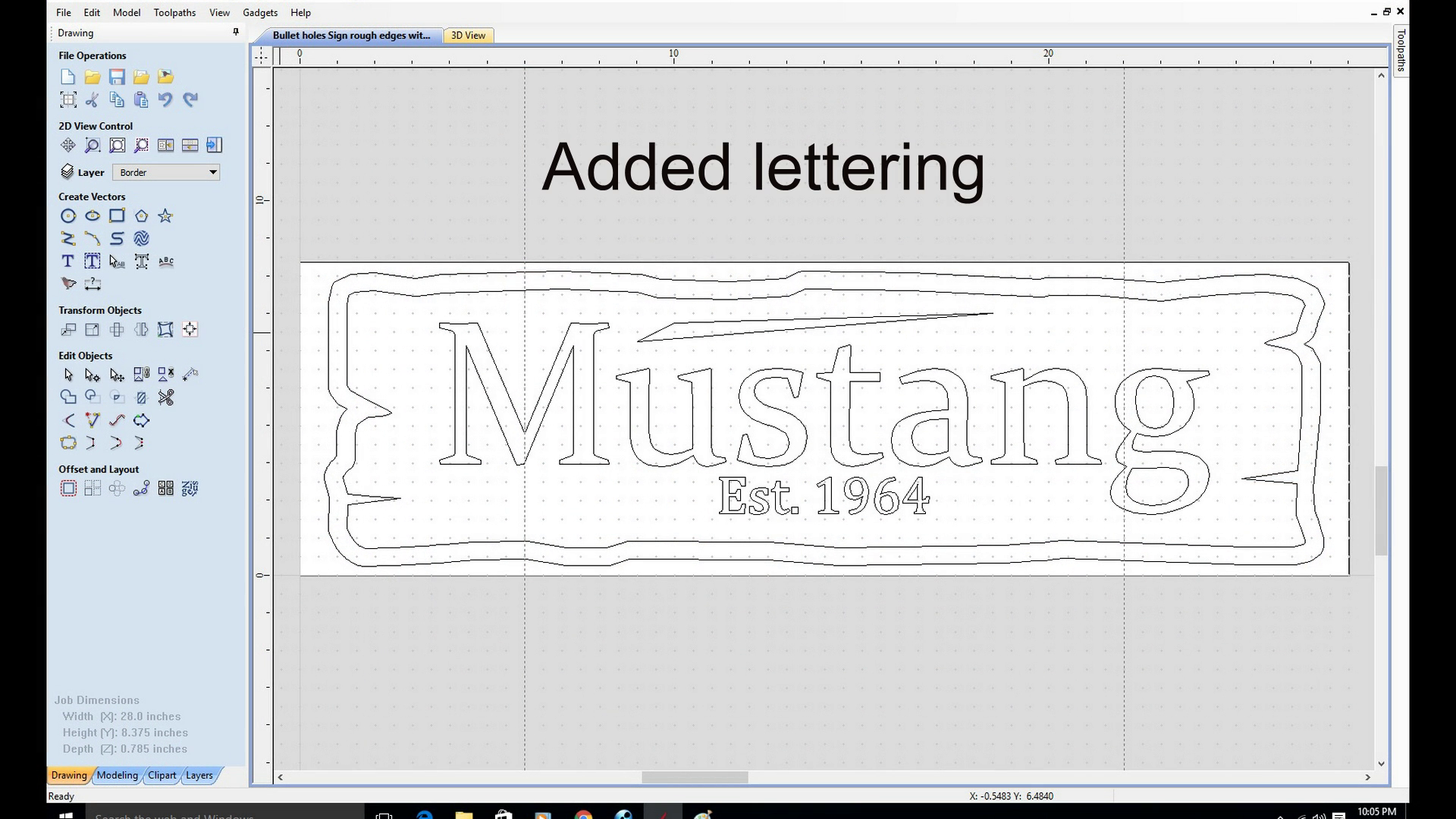Select the Draw Arc tool
This screenshot has height=819, width=1456.
[x=93, y=239]
